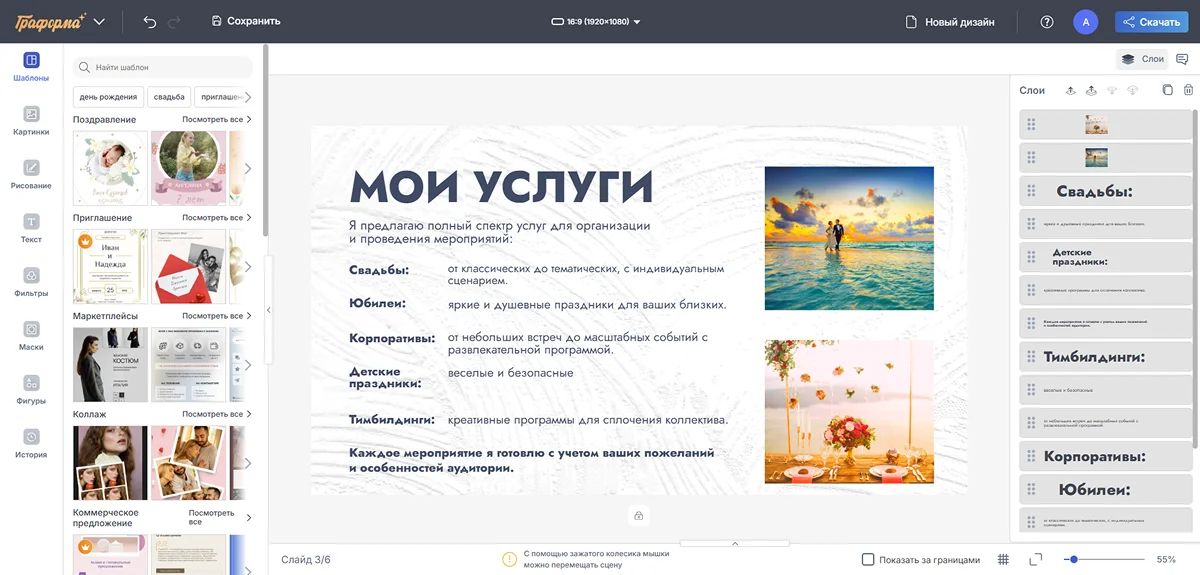
Task: Open Посмотреть все for Коллаж
Action: point(217,413)
